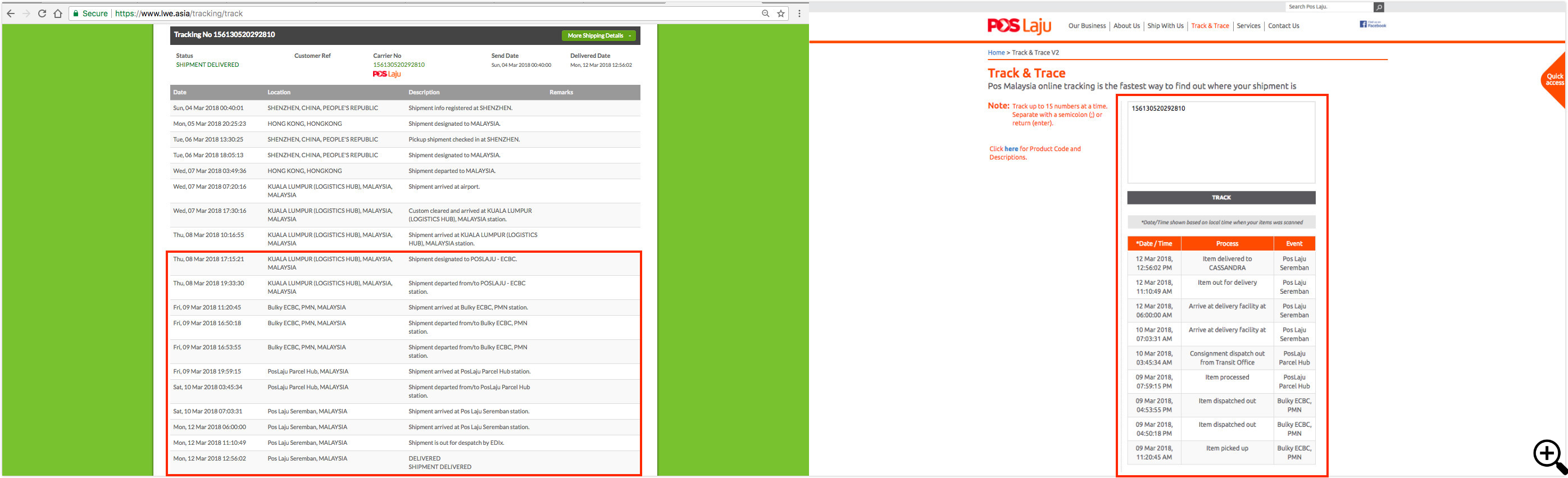Click the Remarks column header
1568x478 pixels.
(x=561, y=93)
